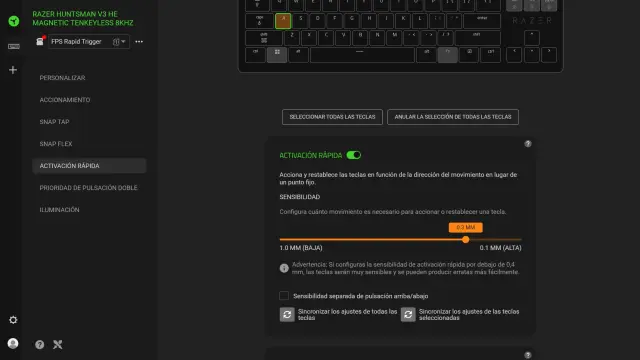Viewport: 640px width, 360px height.
Task: Sync settings of all keys icon
Action: (287, 314)
